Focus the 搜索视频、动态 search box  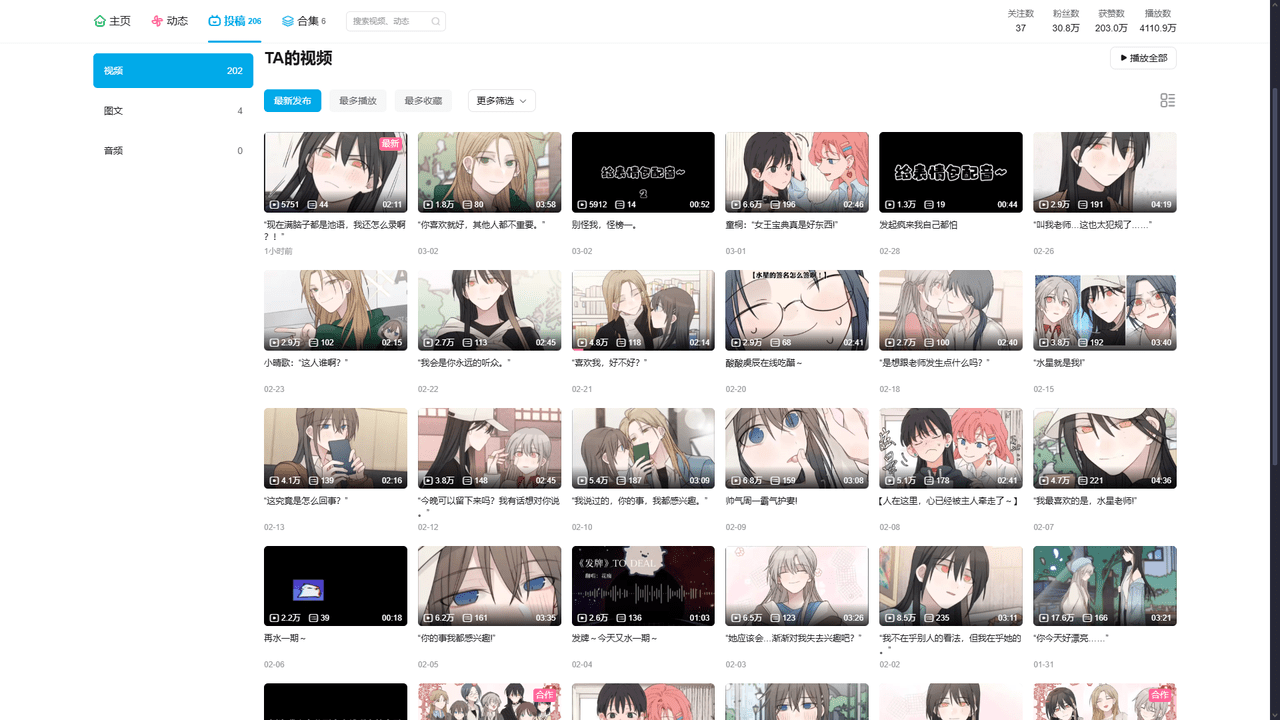pyautogui.click(x=395, y=21)
